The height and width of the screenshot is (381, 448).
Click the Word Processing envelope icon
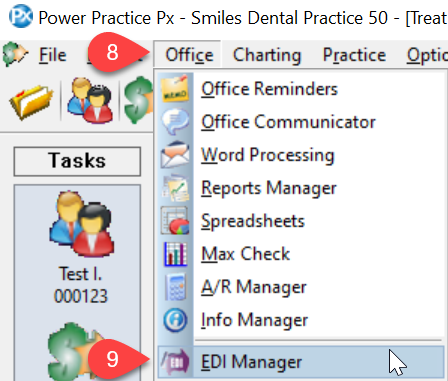[175, 155]
